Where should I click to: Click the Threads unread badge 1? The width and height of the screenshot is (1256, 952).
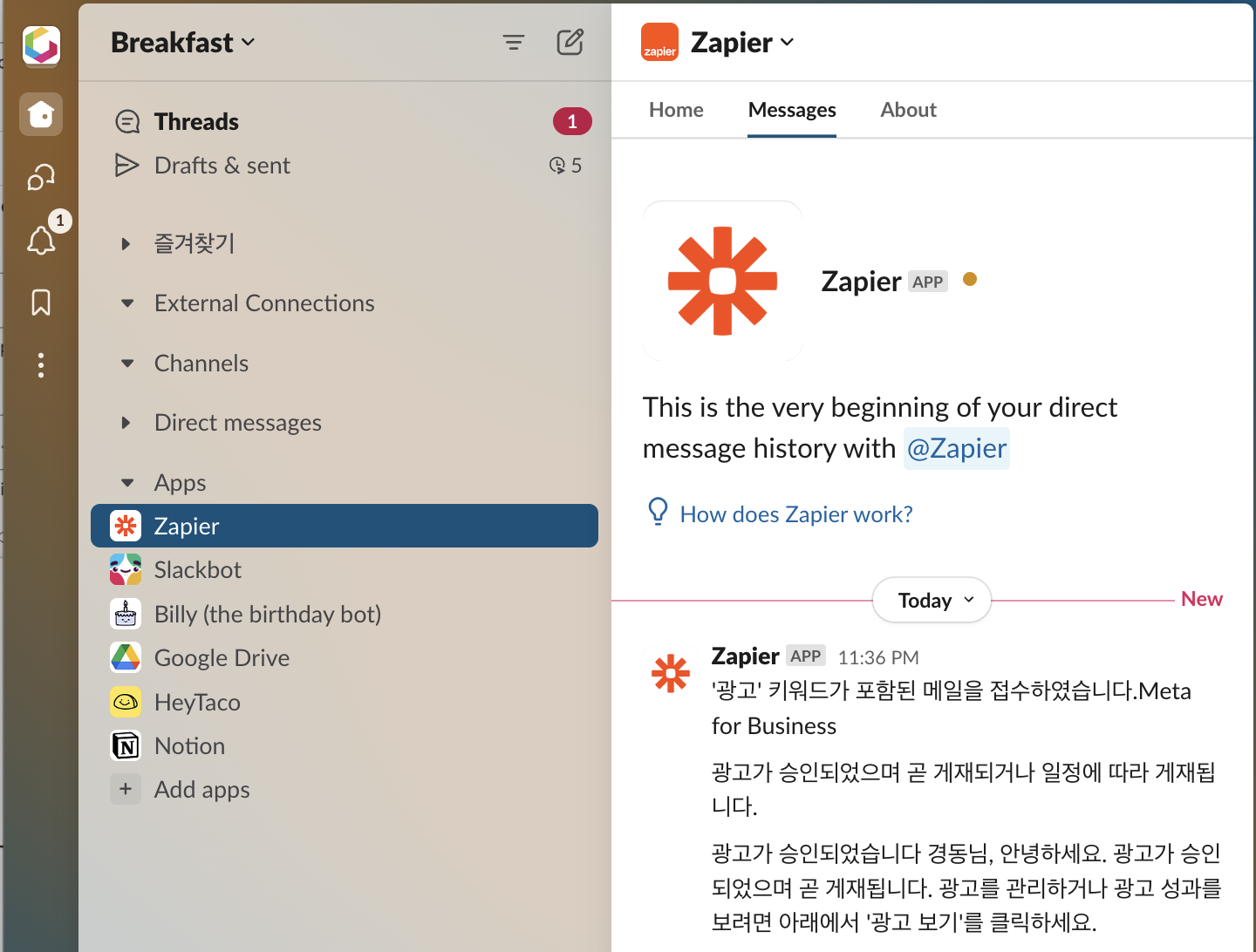(572, 121)
